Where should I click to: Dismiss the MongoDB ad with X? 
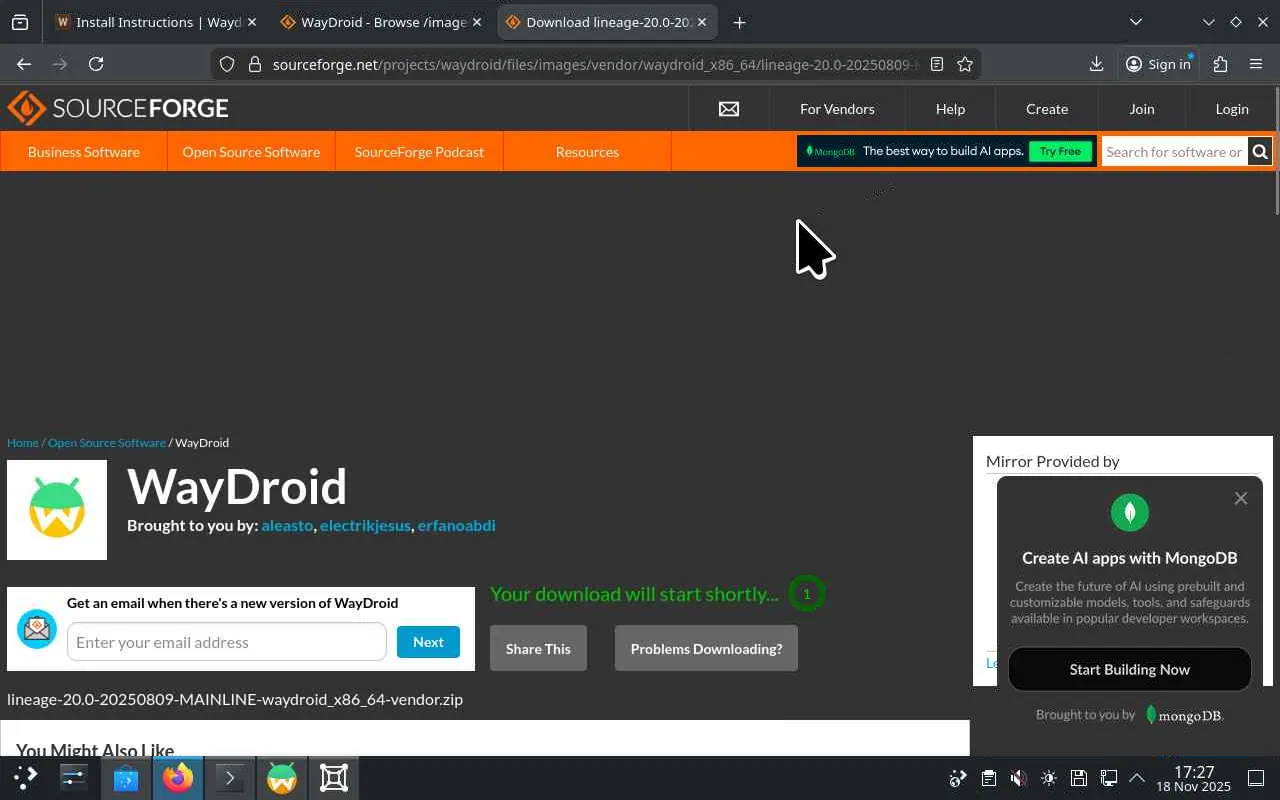pos(1241,498)
